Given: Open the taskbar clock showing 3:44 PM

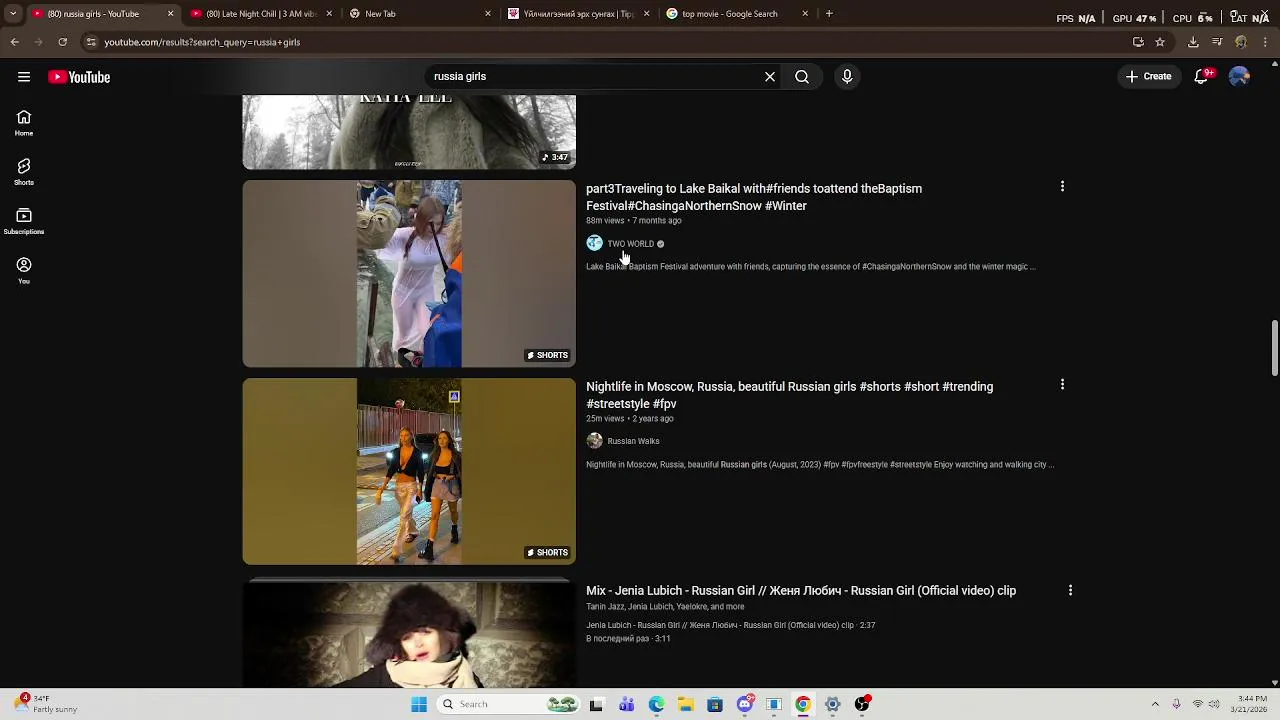Looking at the screenshot, I should point(1252,704).
